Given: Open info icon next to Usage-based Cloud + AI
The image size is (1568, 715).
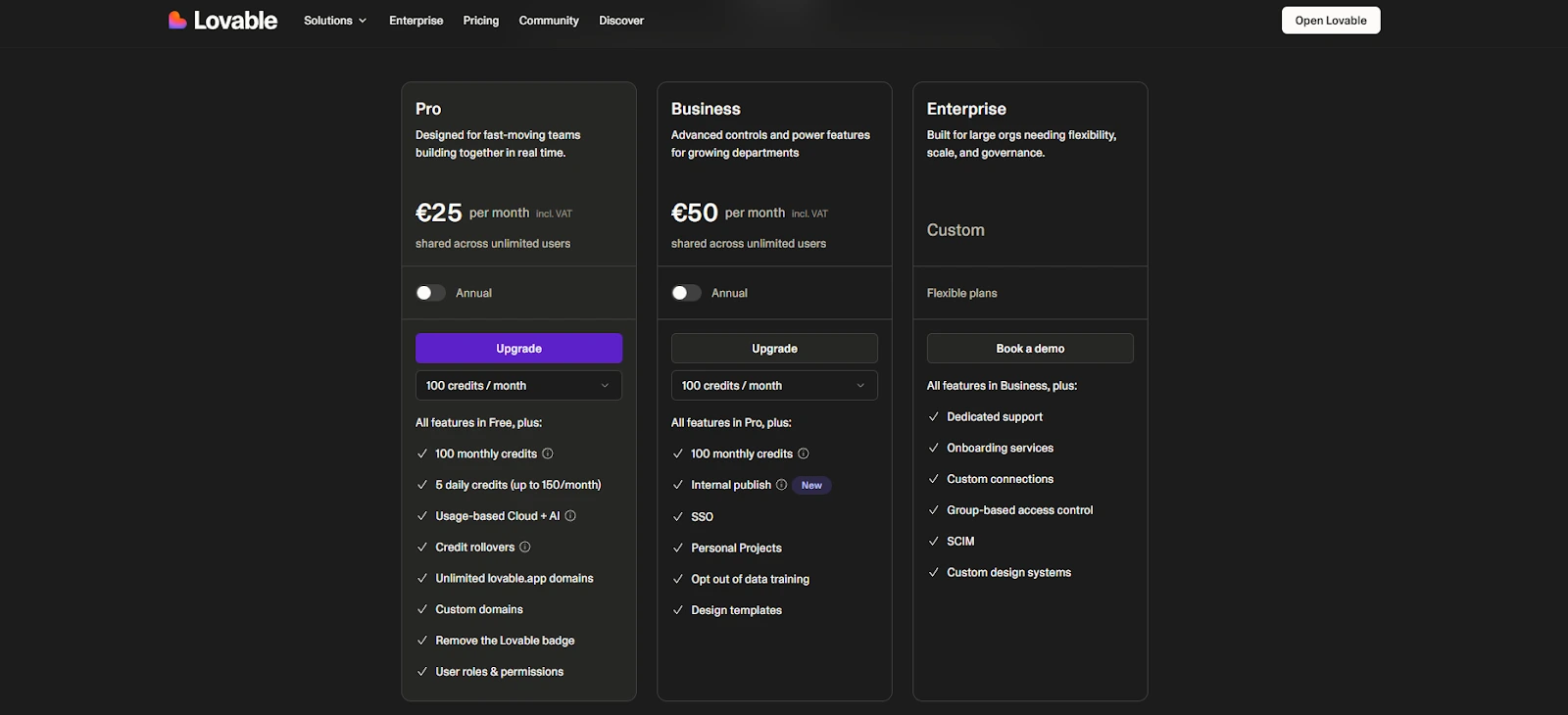Looking at the screenshot, I should click(570, 515).
